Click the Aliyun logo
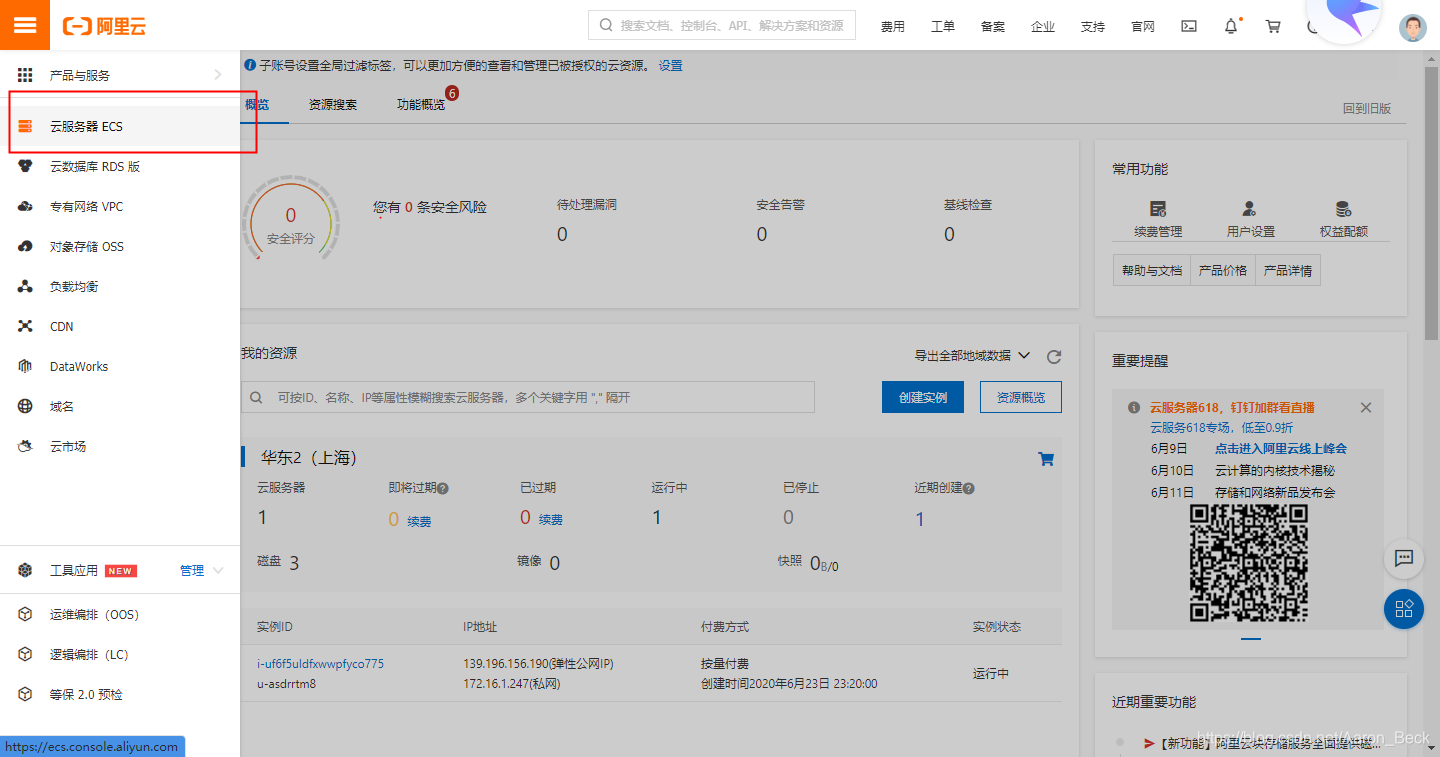 point(104,26)
